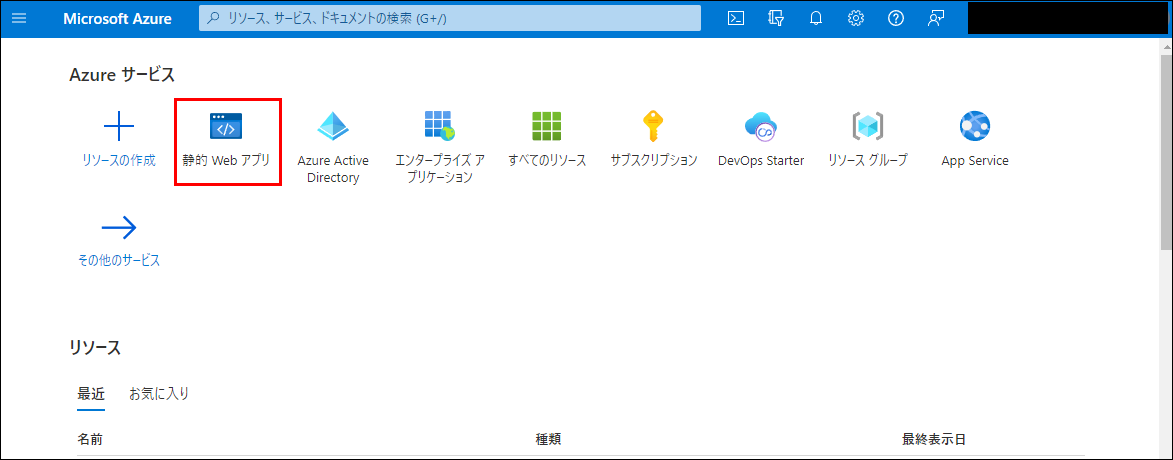Open エンタープライズ アプリケーション icon
Viewport: 1173px width, 460px height.
(x=440, y=126)
